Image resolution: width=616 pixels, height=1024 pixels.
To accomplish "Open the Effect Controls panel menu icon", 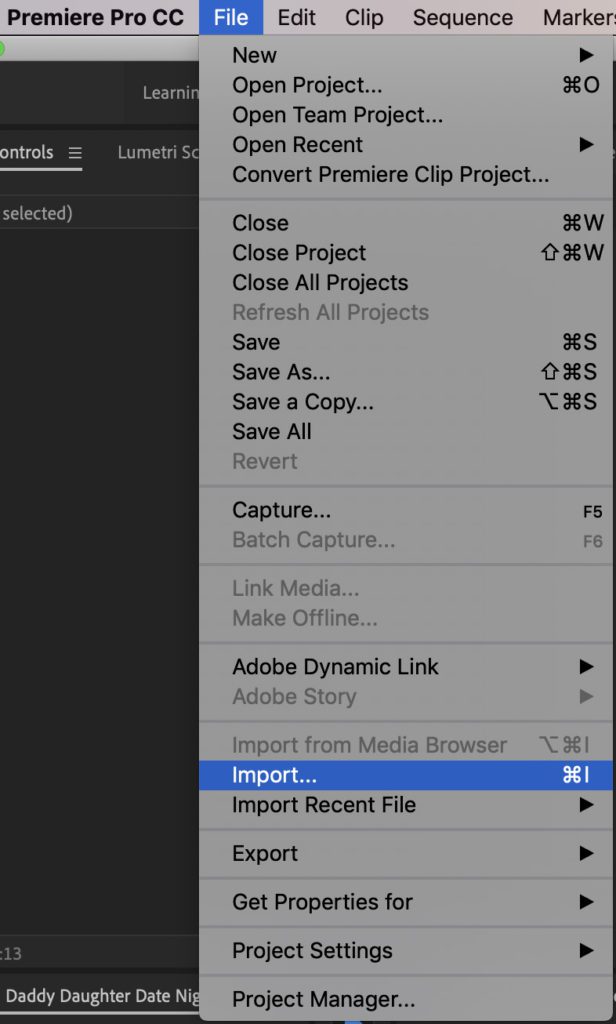I will pyautogui.click(x=75, y=153).
